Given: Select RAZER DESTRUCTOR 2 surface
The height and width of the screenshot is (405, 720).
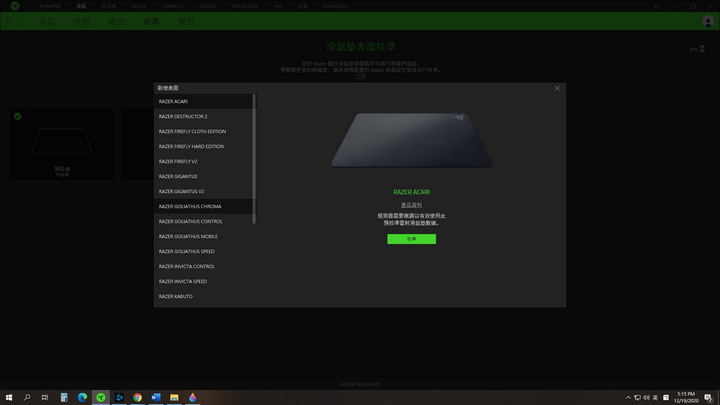Looking at the screenshot, I should [203, 116].
